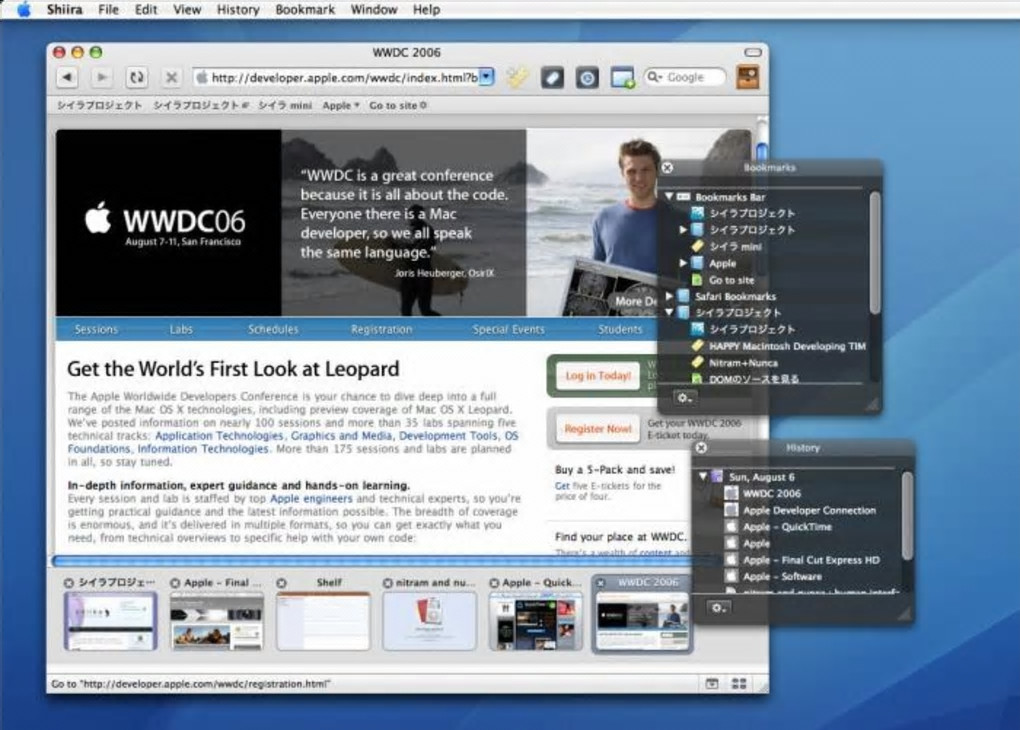Image resolution: width=1020 pixels, height=730 pixels.
Task: Open the Bookmarks panel gear action menu
Action: (685, 398)
